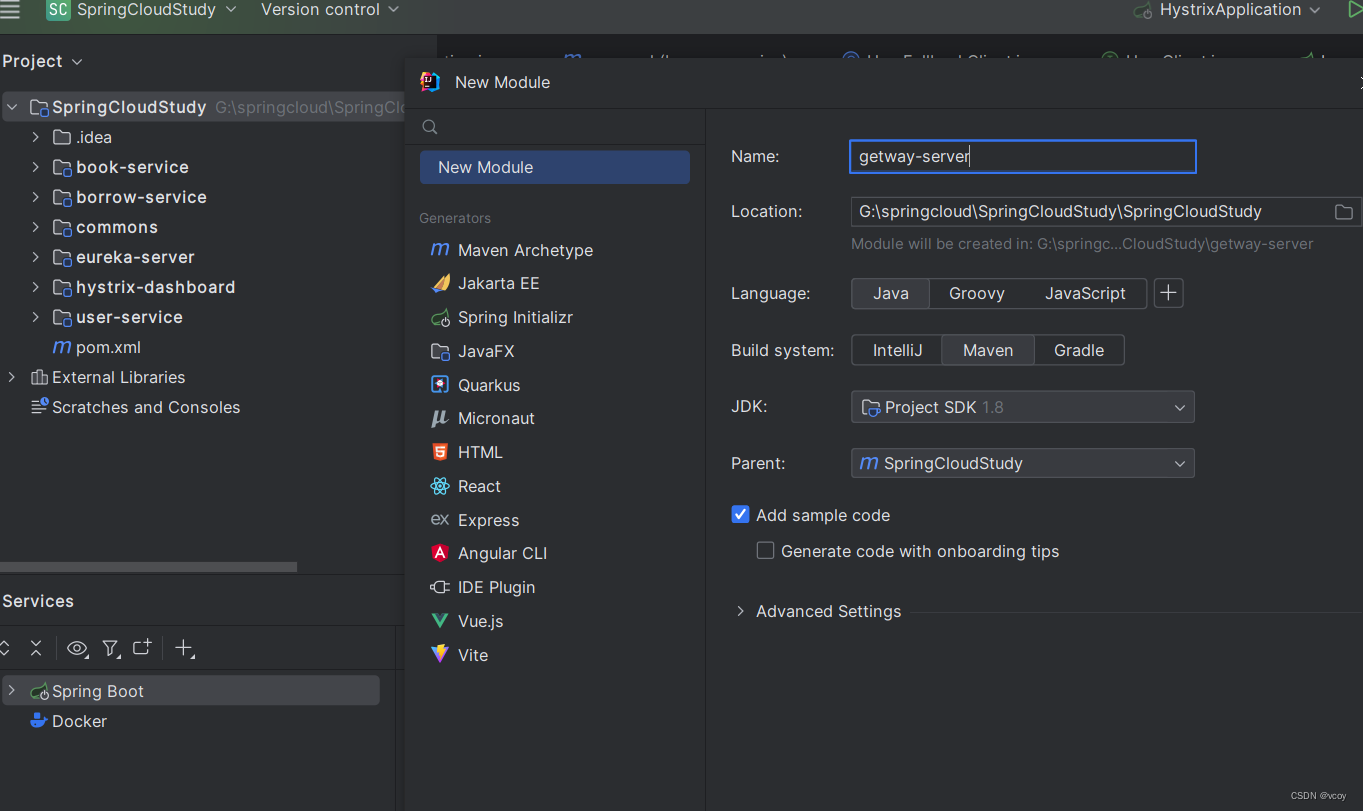Pick the Quarkus generator icon
1363x811 pixels.
coord(440,385)
